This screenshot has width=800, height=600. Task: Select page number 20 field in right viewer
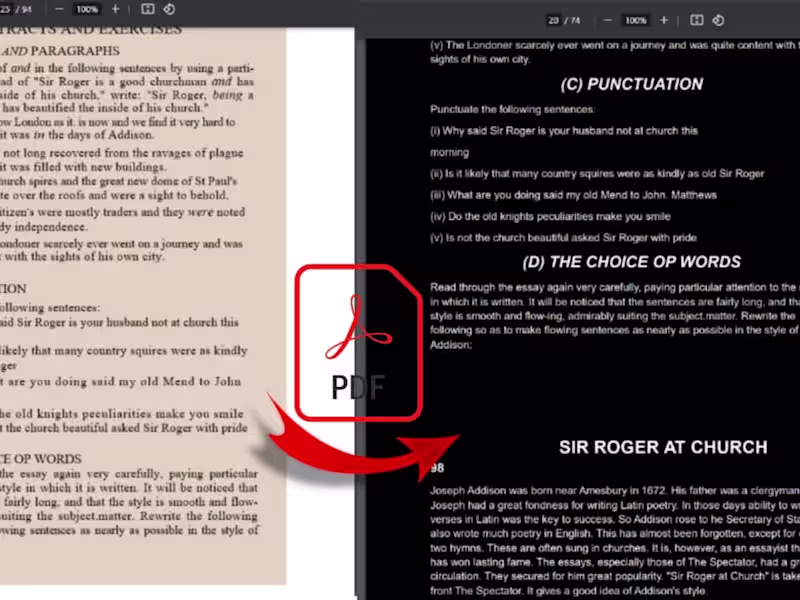point(554,20)
